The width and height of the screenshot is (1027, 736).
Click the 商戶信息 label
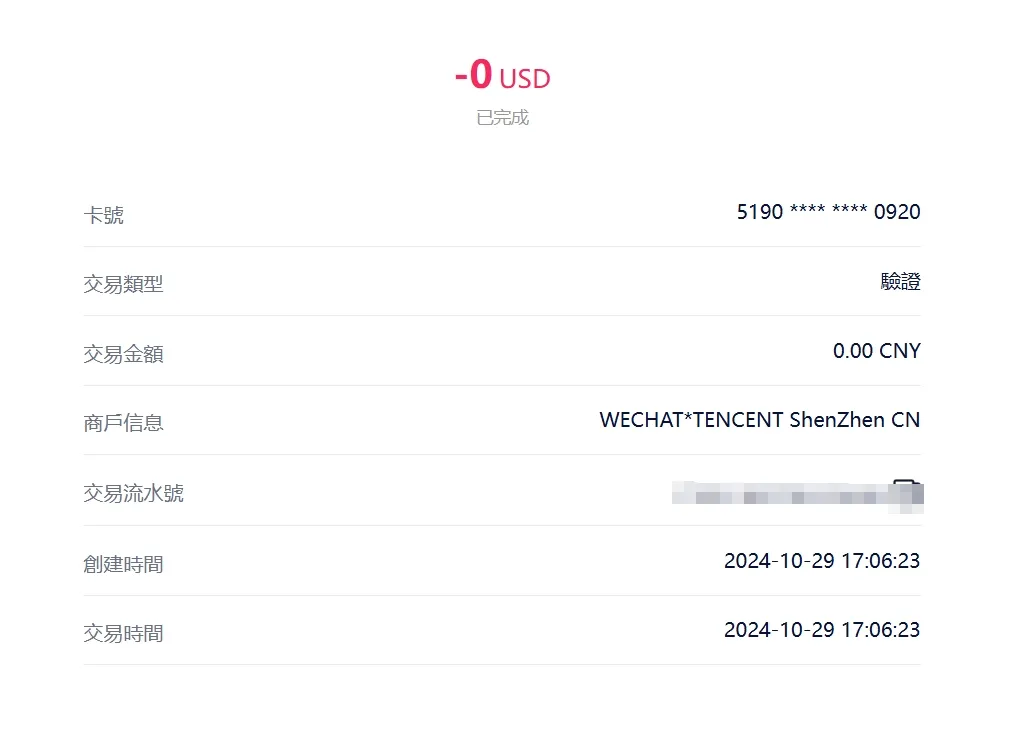coord(123,423)
